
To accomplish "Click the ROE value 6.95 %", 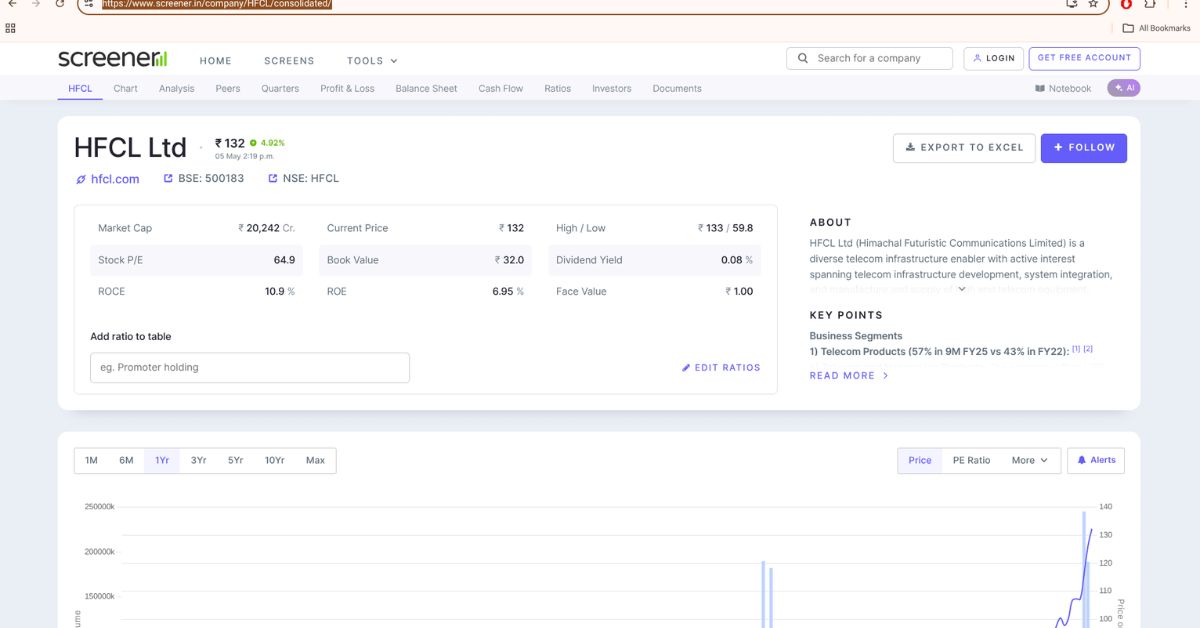I will click(508, 292).
